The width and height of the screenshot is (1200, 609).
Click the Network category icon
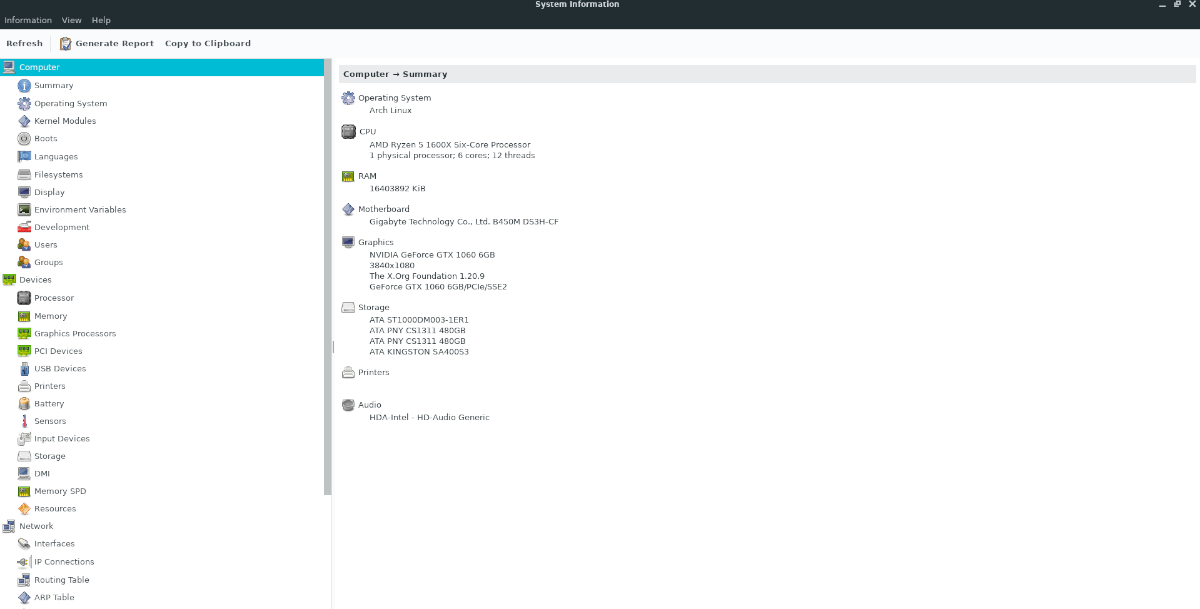(9, 526)
